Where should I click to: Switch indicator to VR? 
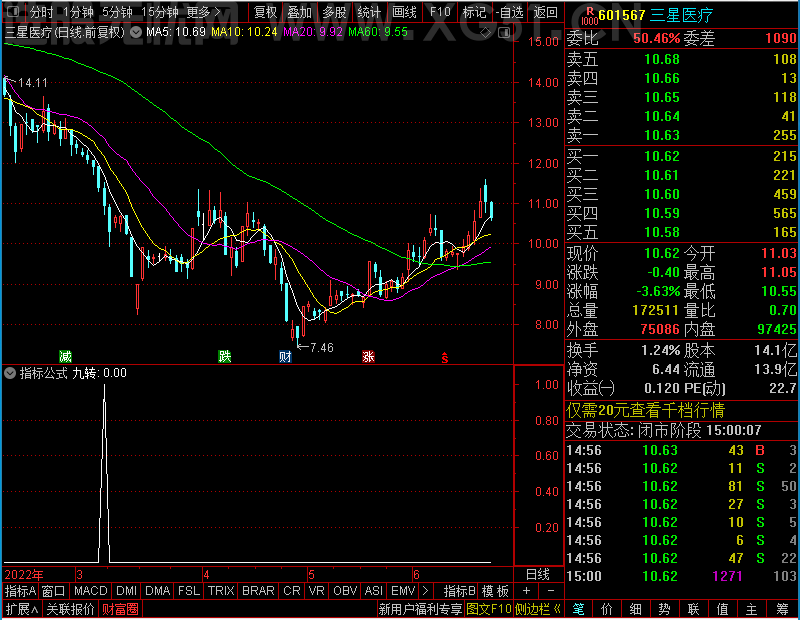pos(317,591)
